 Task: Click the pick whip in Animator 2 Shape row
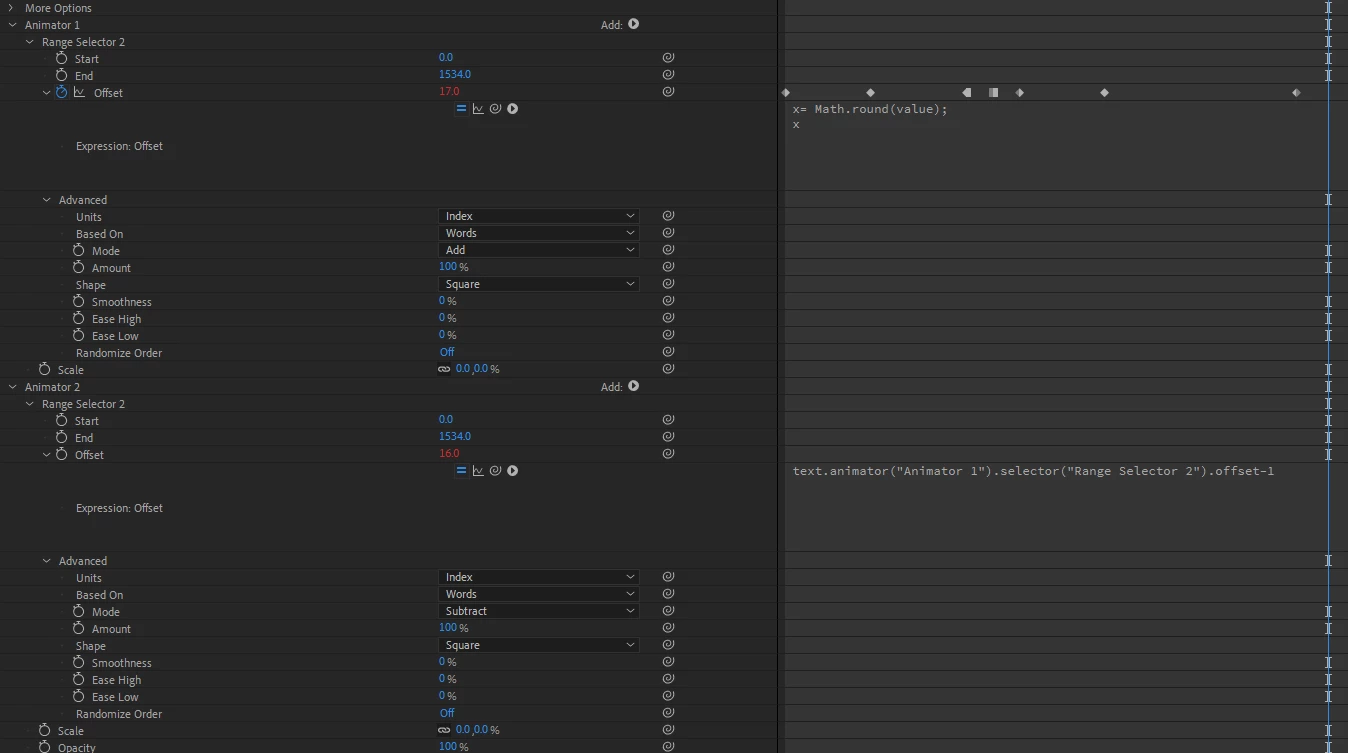[668, 645]
